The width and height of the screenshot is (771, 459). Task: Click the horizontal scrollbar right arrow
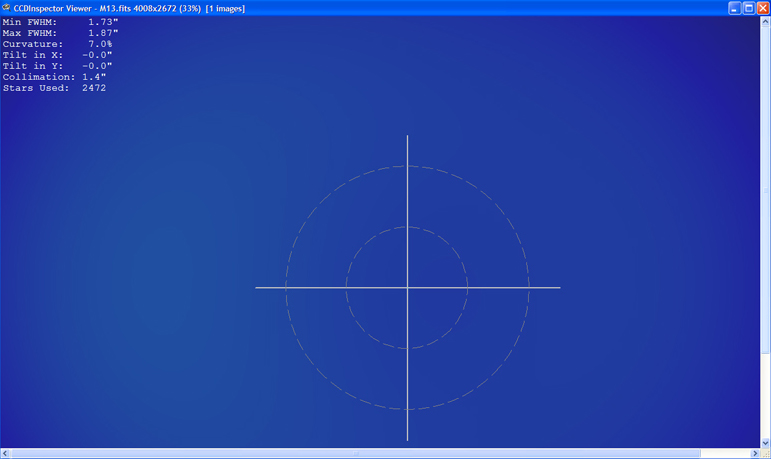(756, 453)
